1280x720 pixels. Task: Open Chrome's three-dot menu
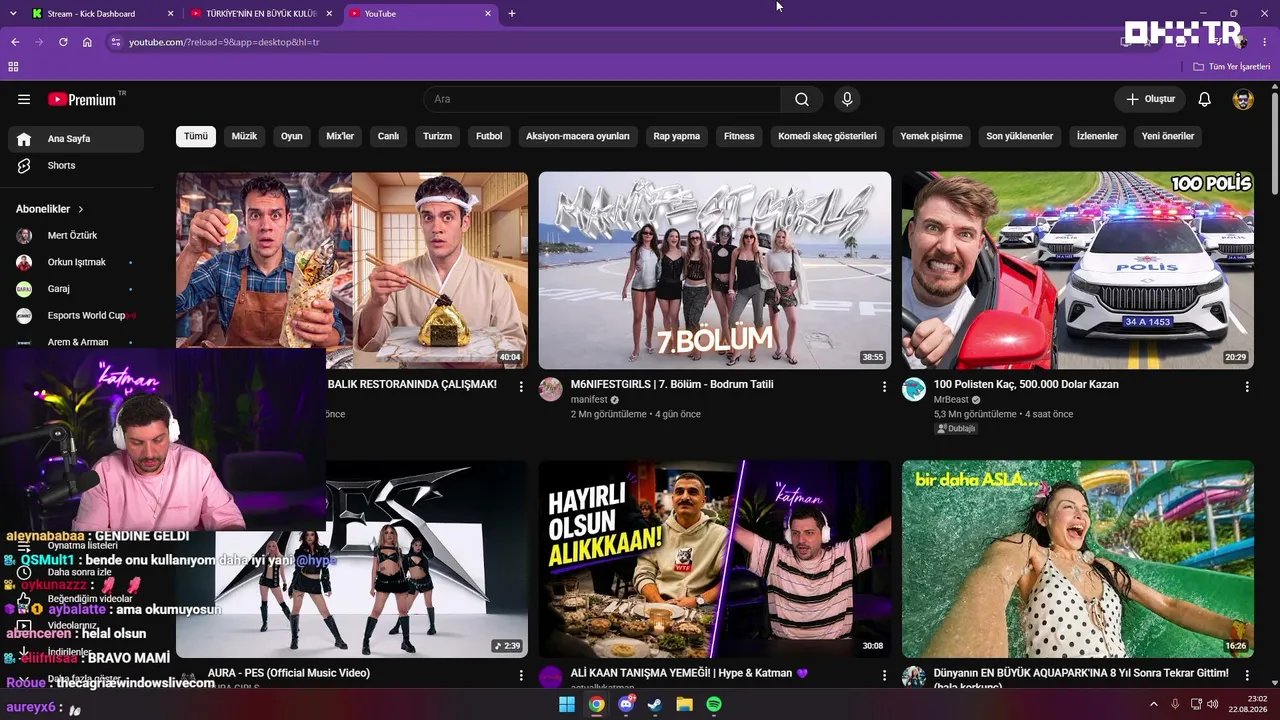point(1265,42)
